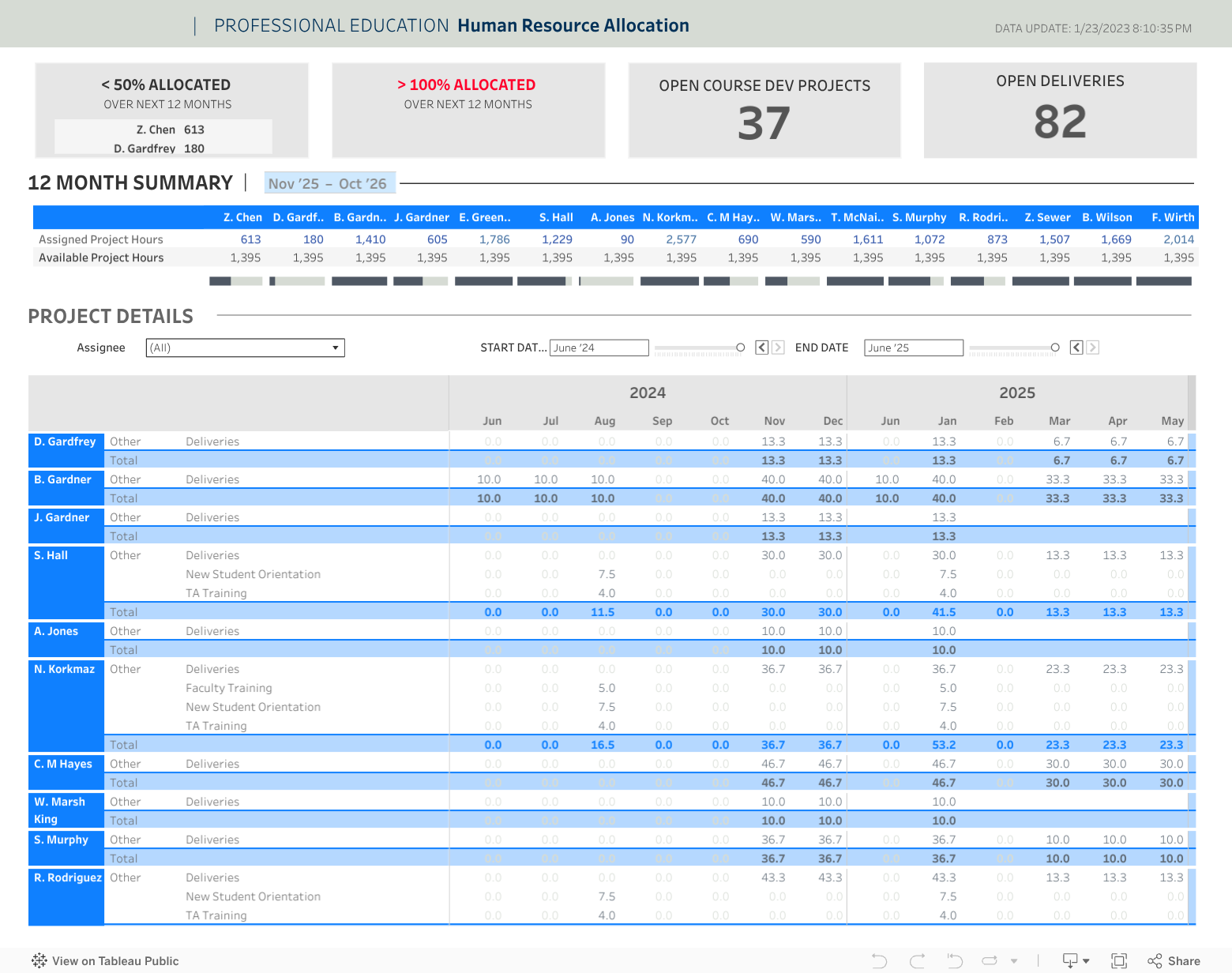Click the Share button
This screenshot has width=1232, height=973.
pos(1174,961)
